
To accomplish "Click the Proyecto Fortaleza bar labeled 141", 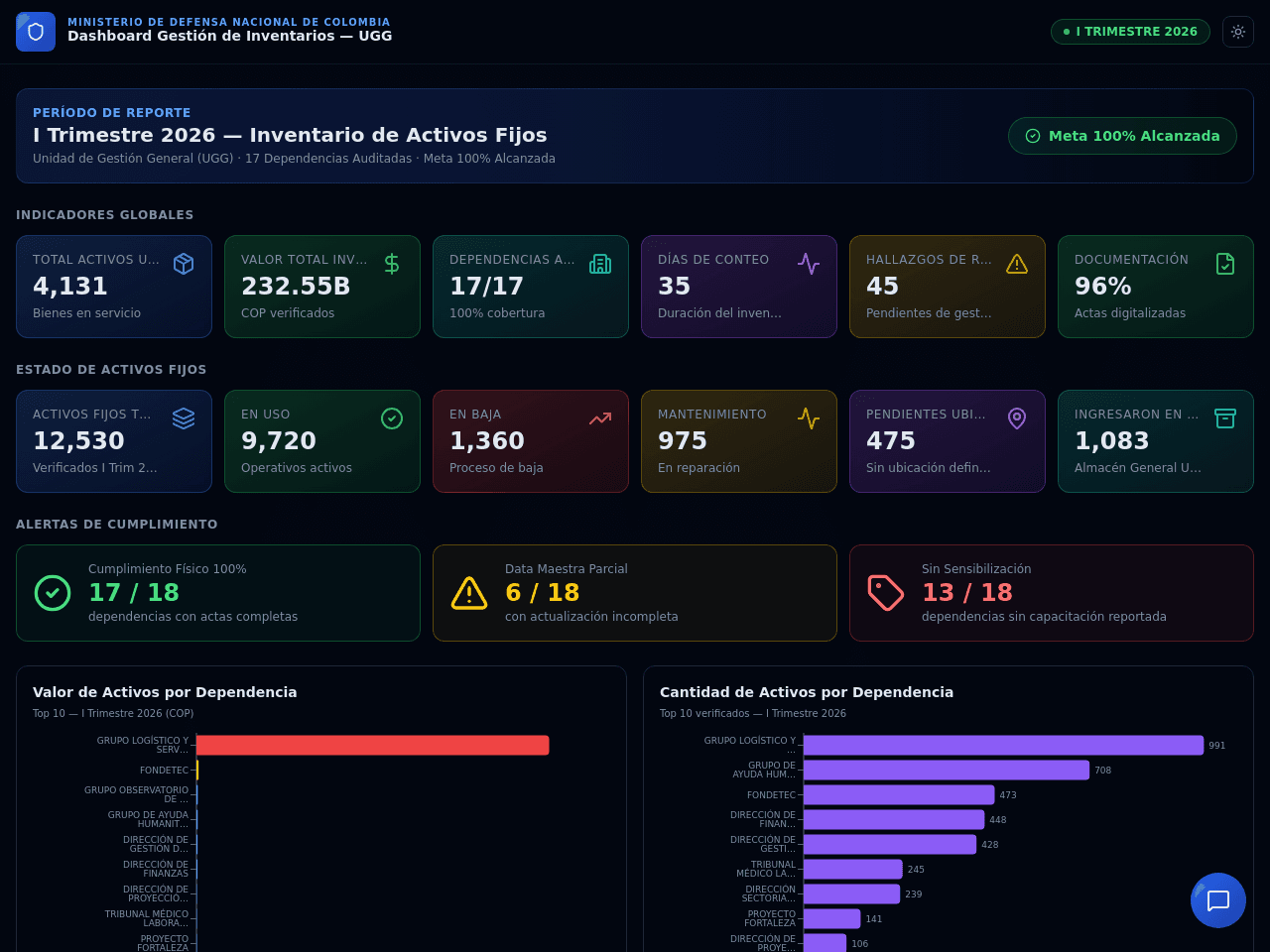I will click(832, 918).
